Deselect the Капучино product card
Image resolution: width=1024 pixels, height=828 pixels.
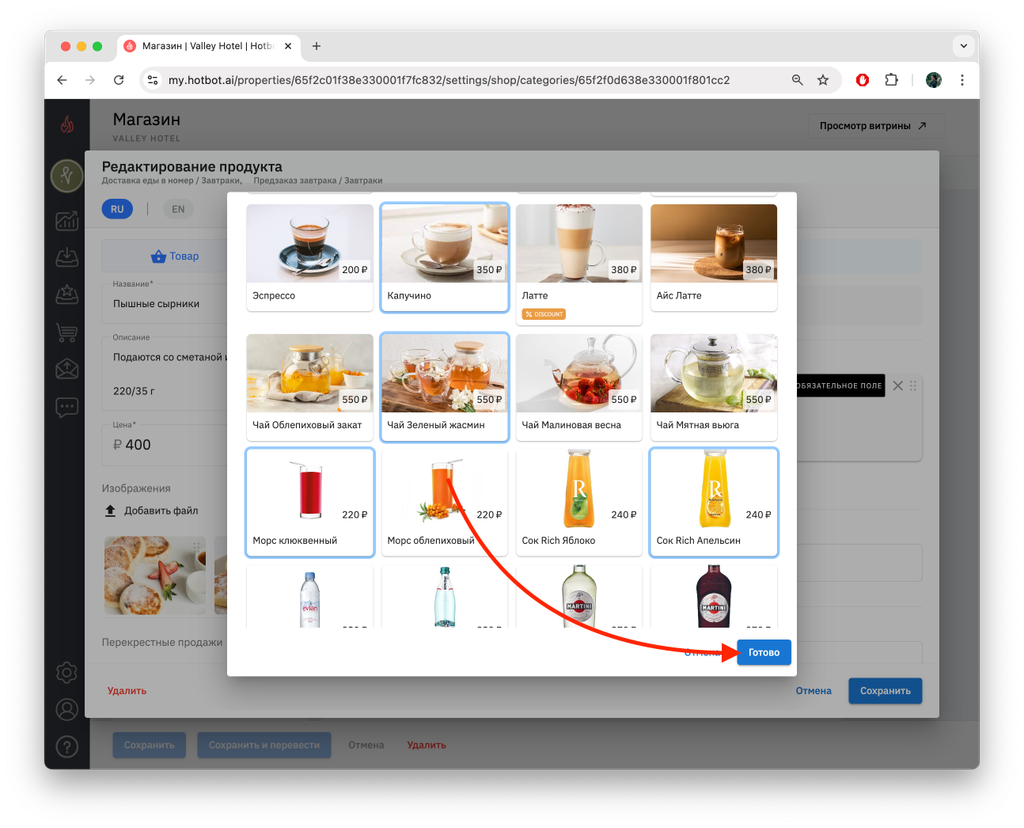tap(444, 257)
